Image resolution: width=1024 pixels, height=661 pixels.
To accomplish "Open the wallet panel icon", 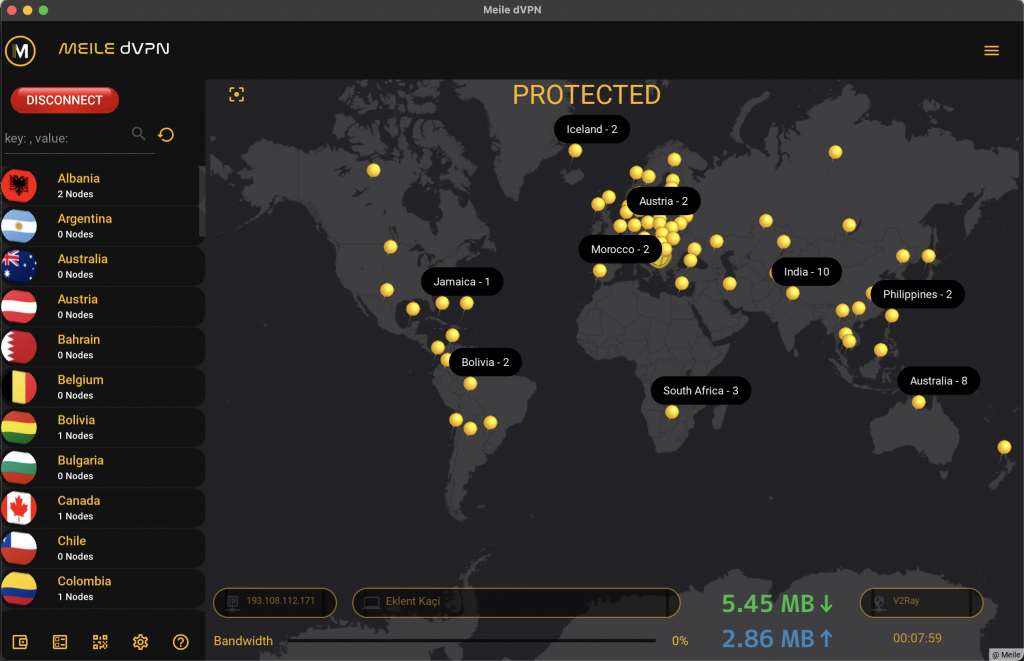I will pyautogui.click(x=21, y=642).
